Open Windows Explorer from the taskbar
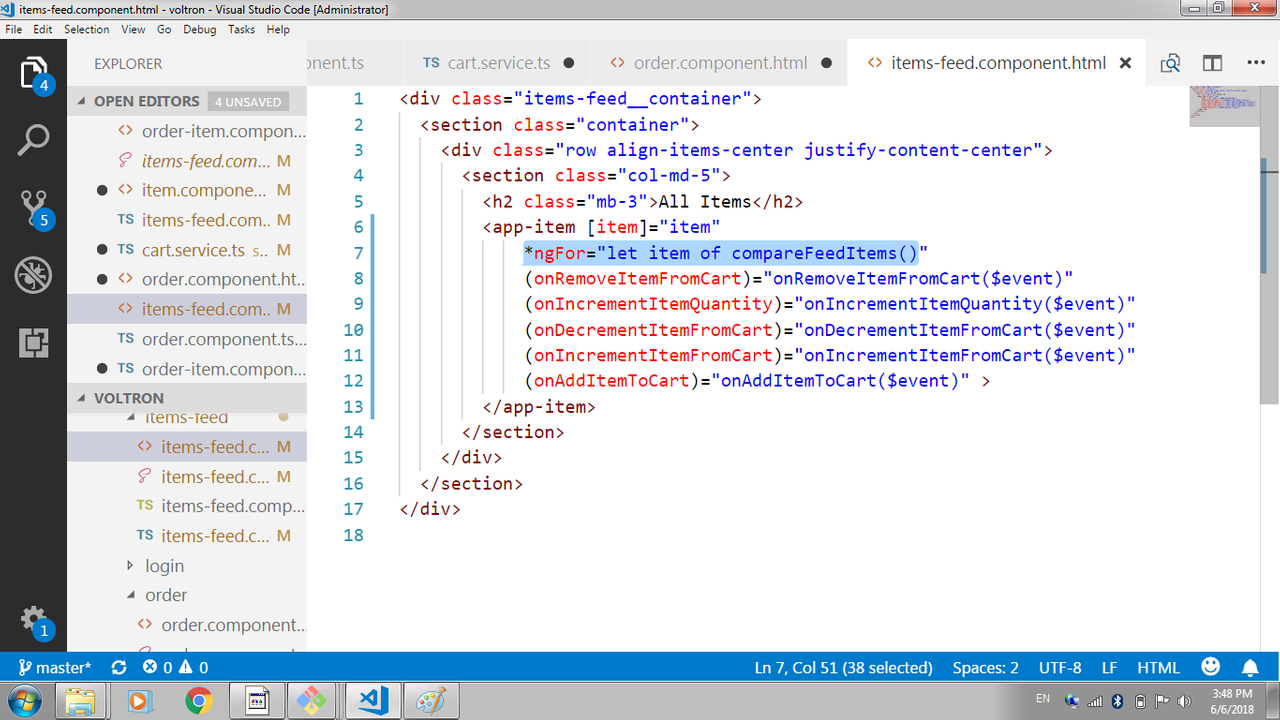 point(81,701)
